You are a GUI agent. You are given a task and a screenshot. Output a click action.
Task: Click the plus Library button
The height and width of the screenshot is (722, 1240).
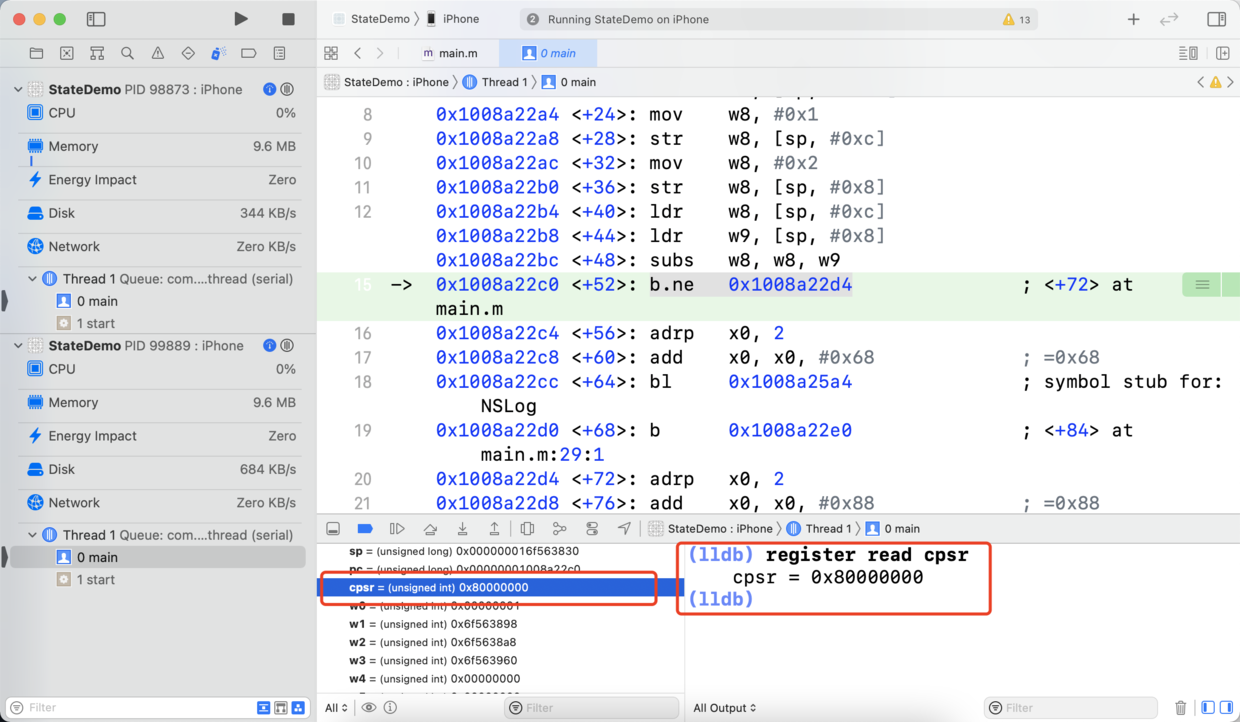point(1133,19)
